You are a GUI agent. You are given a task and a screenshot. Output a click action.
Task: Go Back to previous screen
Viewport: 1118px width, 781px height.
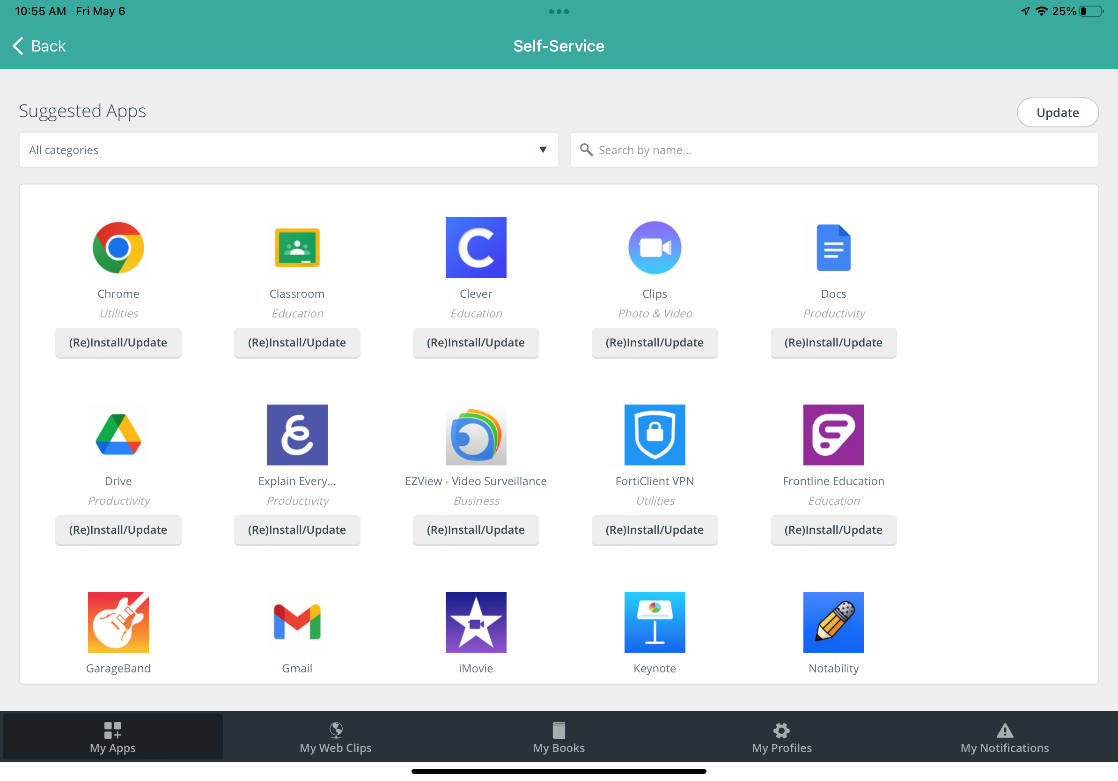pos(39,46)
